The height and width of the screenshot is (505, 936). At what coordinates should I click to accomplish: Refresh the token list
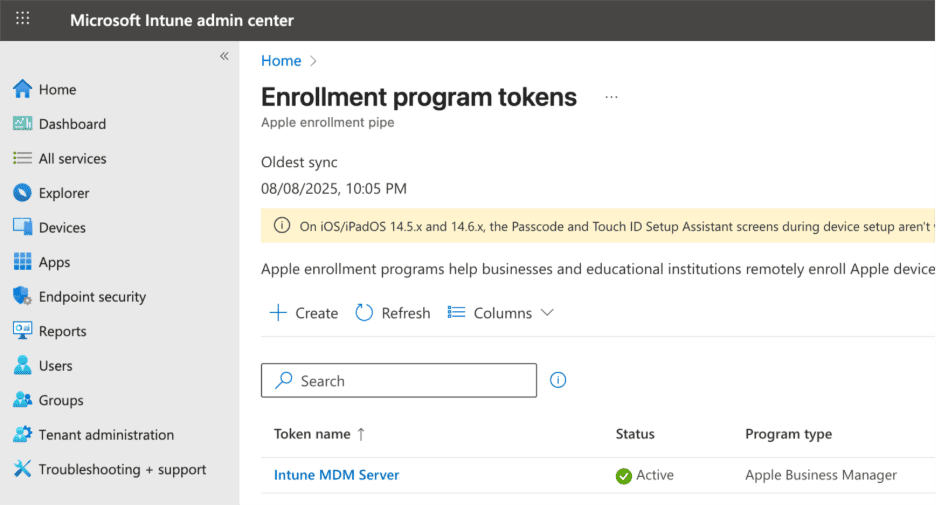[393, 313]
